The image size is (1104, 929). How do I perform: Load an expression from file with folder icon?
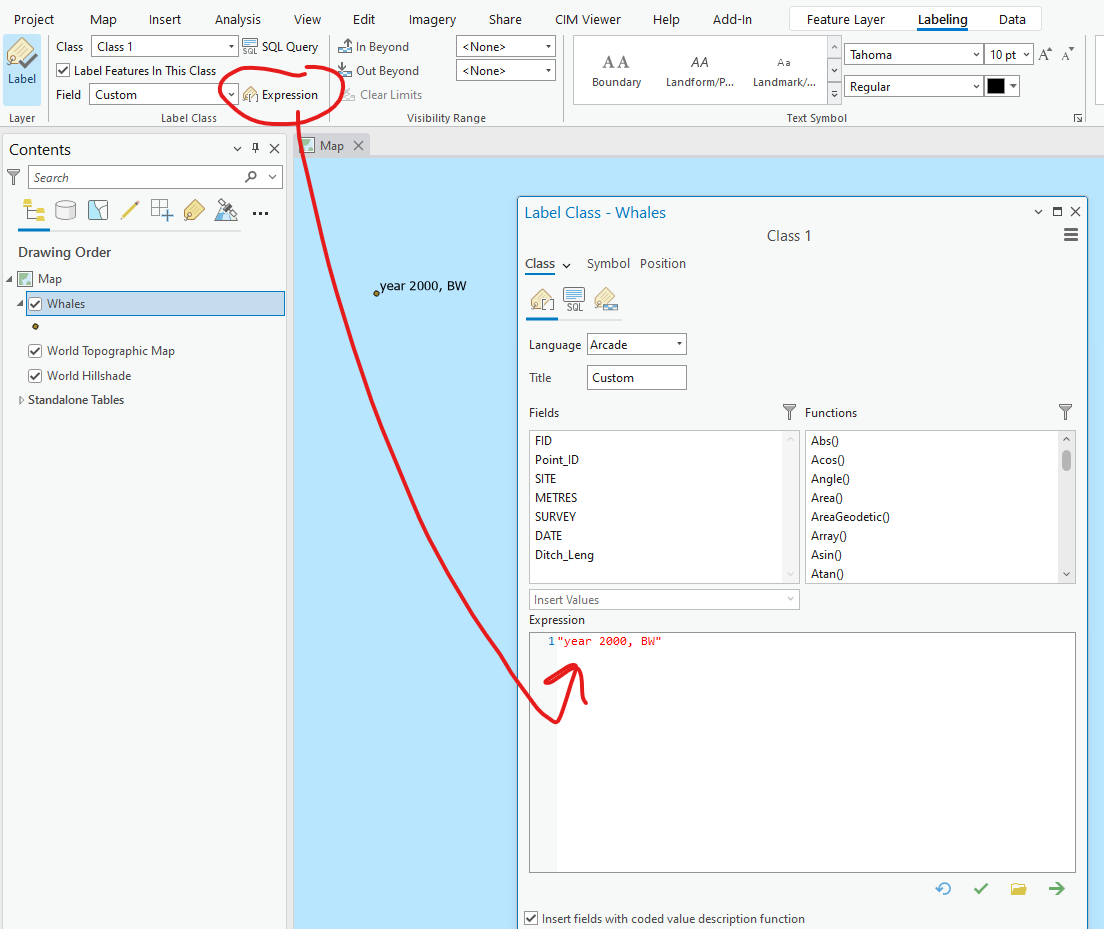coord(1018,888)
